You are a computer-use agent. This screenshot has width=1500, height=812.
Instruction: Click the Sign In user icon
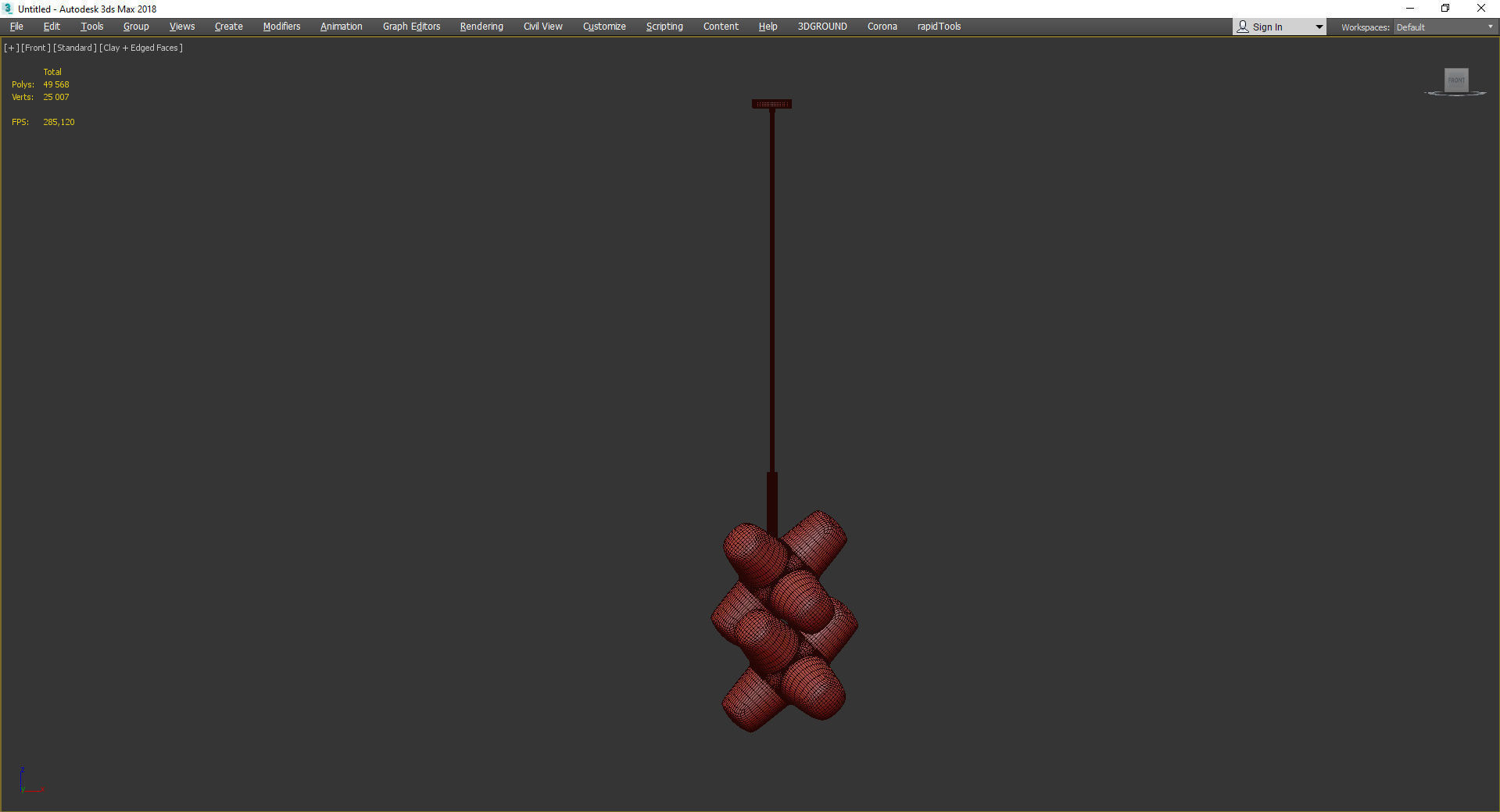[1242, 27]
